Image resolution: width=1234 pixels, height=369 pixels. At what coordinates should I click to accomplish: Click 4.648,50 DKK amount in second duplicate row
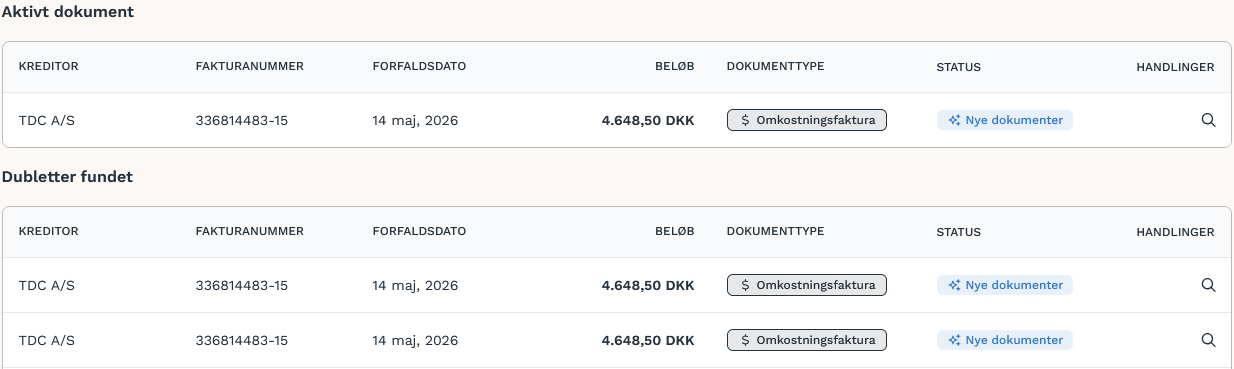(648, 340)
